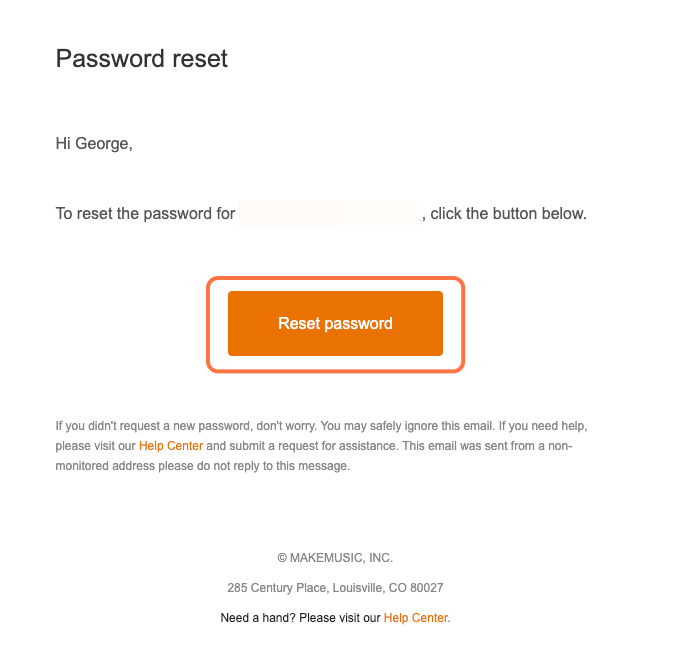Open the footer Help Center link
This screenshot has width=682, height=649.
click(416, 618)
